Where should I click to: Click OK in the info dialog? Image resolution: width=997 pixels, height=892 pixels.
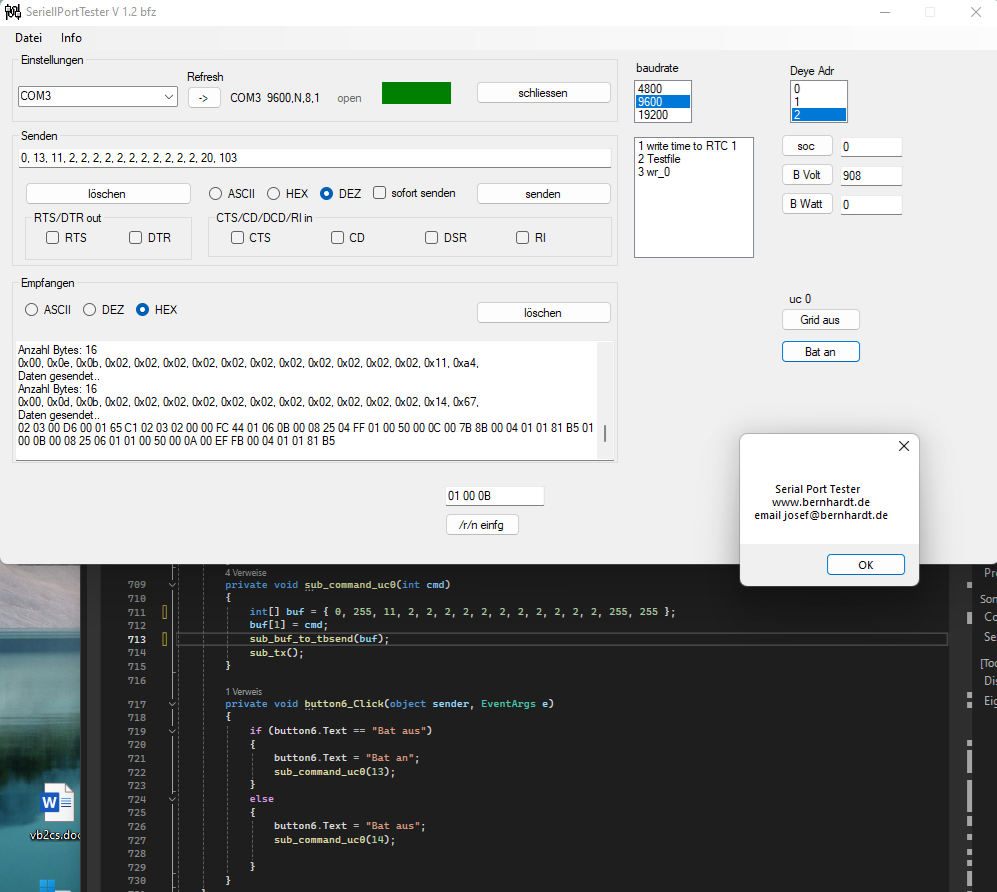click(x=865, y=565)
